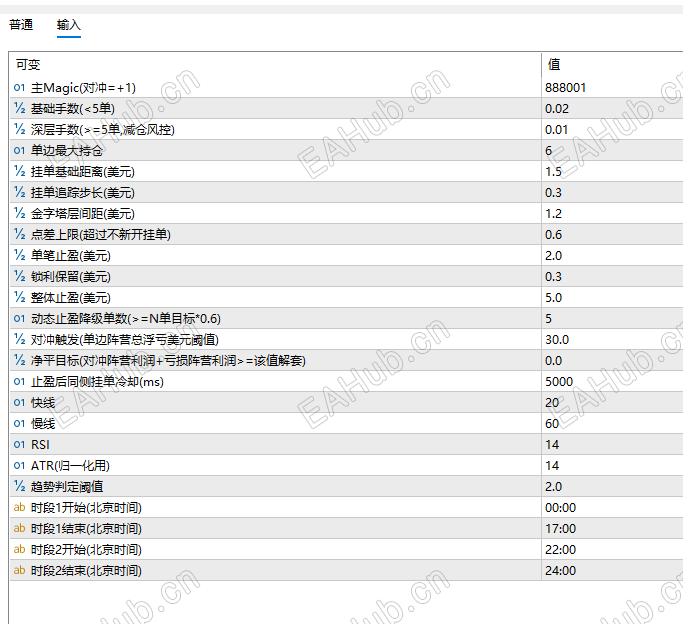This screenshot has width=683, height=624.
Task: Click the double-type icon beside 净平目标
Action: coord(20,360)
